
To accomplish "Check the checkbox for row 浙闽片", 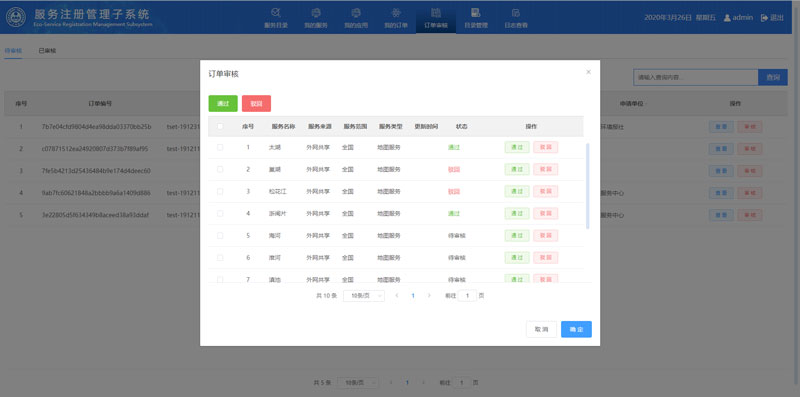I will click(x=220, y=213).
